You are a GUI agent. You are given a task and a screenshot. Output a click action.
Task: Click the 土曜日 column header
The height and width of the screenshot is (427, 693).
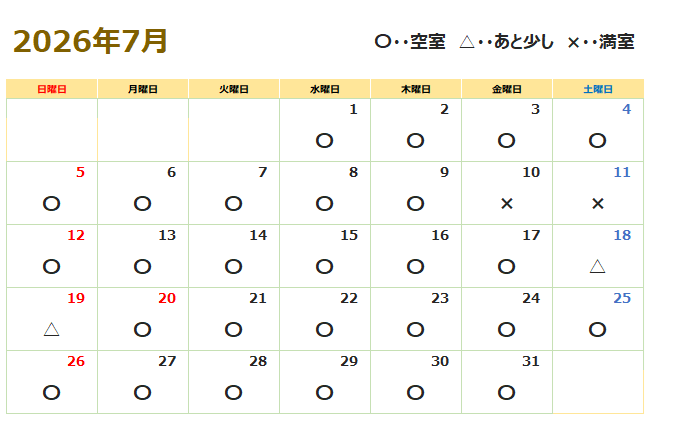[x=597, y=89]
